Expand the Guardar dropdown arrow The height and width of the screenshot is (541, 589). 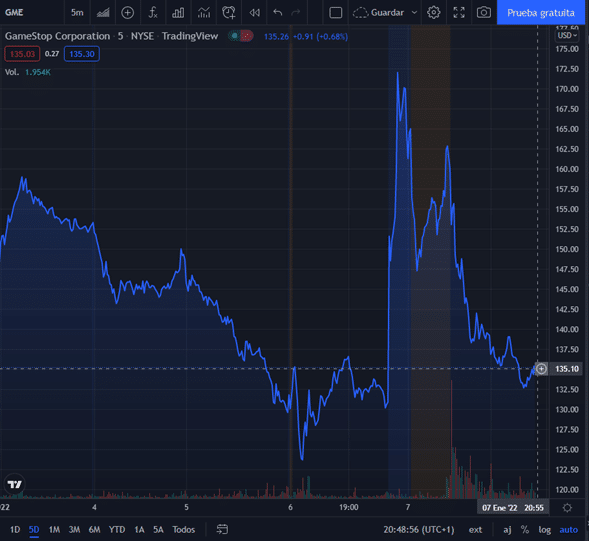click(414, 12)
